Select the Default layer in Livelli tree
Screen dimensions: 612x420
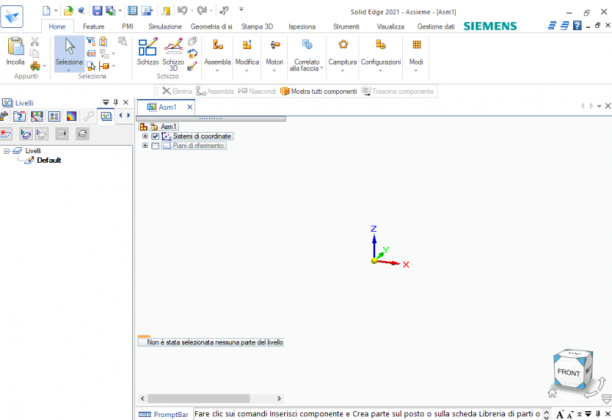pyautogui.click(x=49, y=160)
